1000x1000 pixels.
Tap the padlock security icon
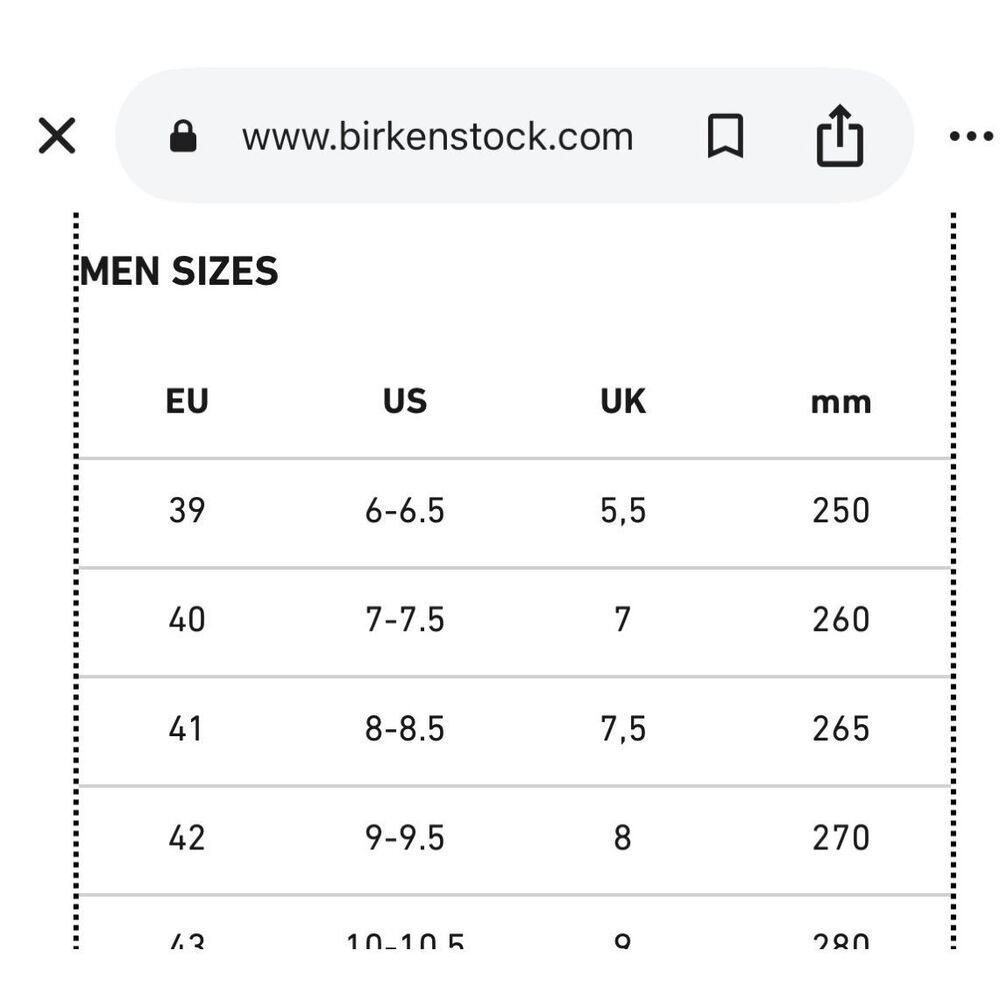pyautogui.click(x=183, y=136)
